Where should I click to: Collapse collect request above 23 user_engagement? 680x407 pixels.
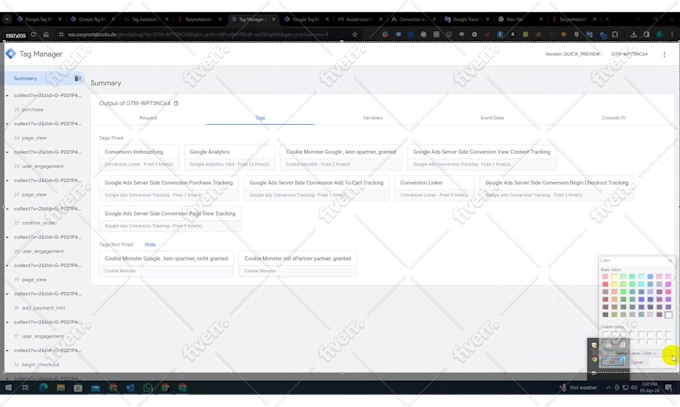tap(7, 152)
